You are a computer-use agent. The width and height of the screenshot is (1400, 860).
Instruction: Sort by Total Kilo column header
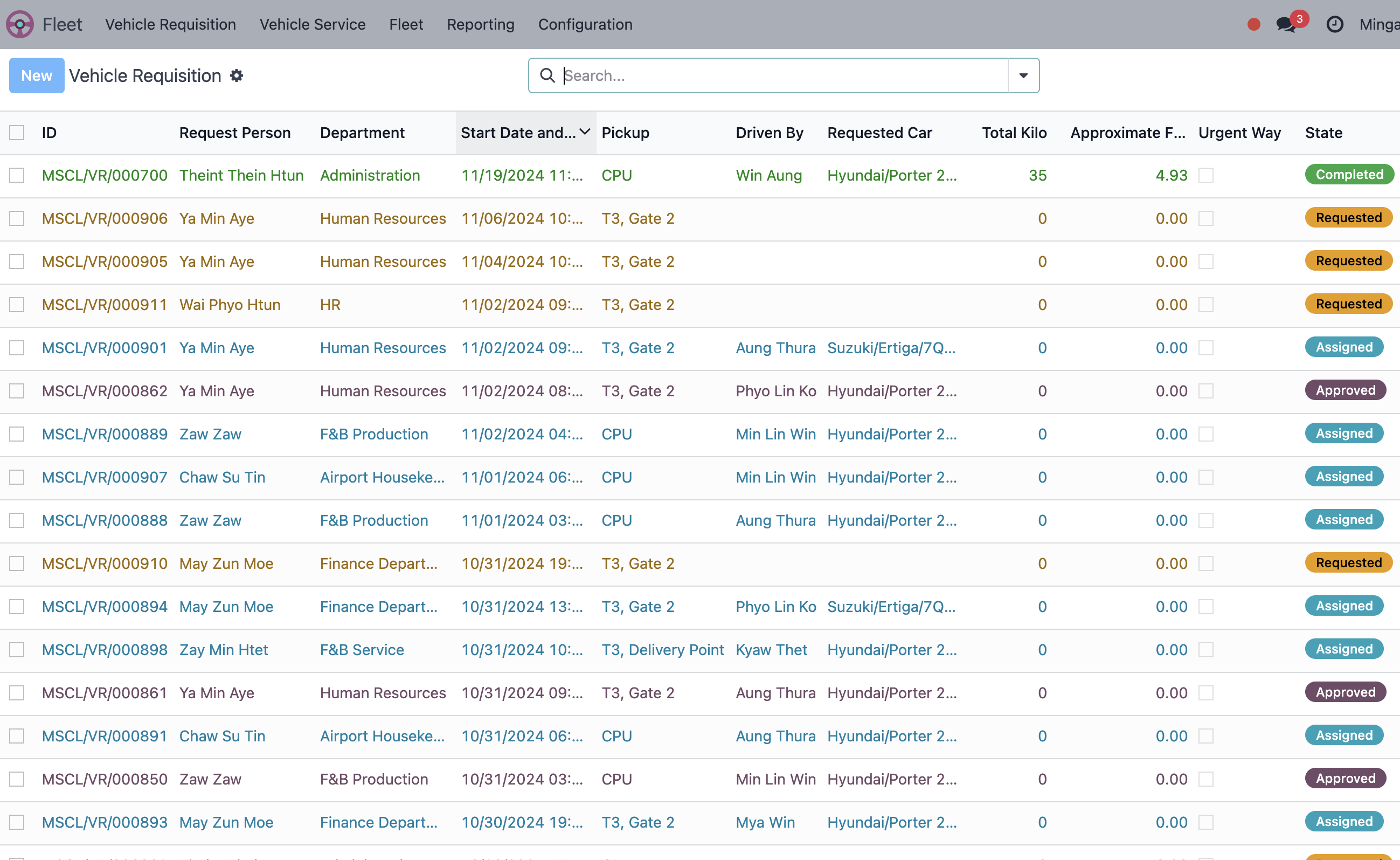point(1014,133)
